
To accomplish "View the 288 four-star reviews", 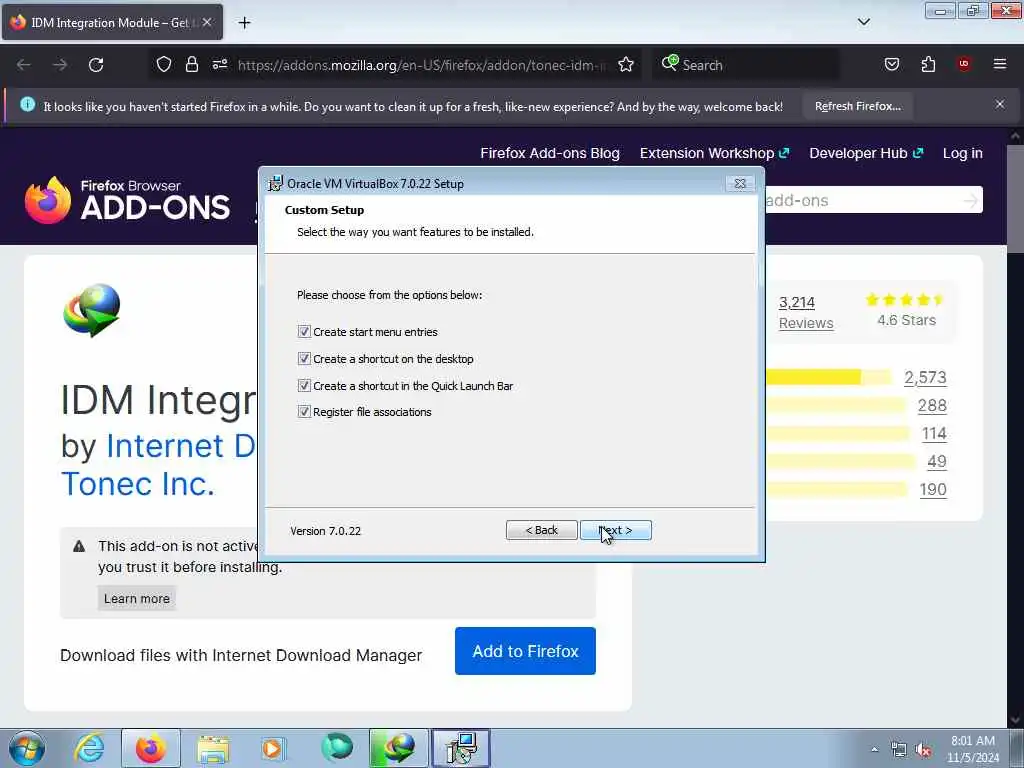I will (932, 406).
